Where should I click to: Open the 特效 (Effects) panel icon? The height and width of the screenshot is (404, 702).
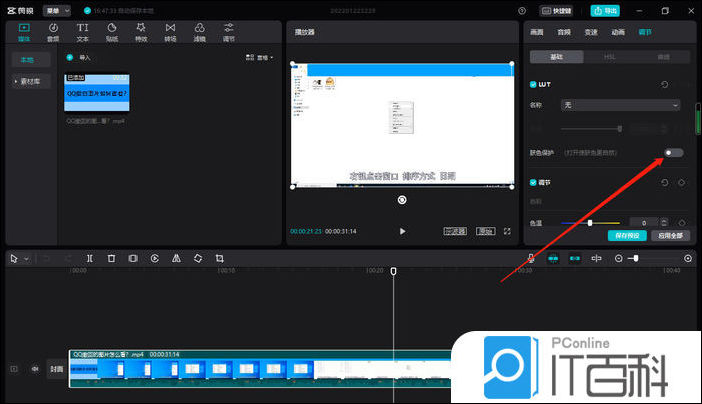click(140, 31)
